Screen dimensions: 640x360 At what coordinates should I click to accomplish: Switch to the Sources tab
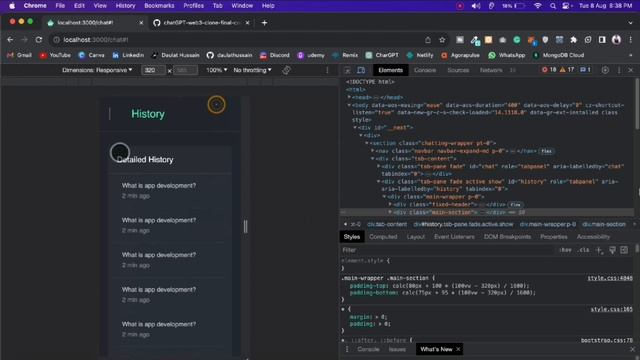pos(458,70)
